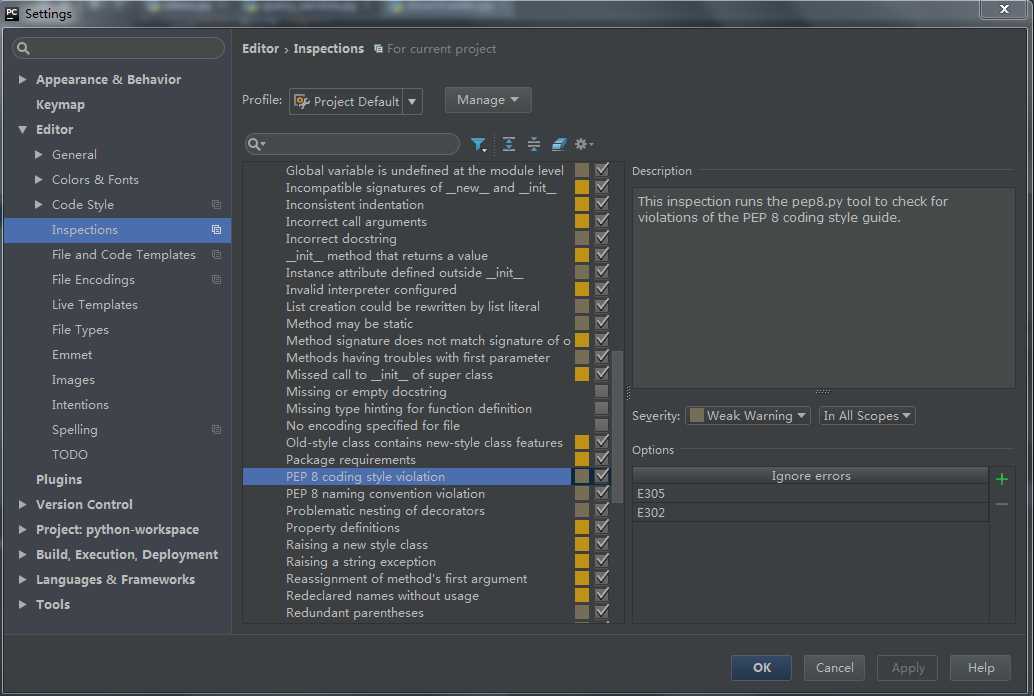Expand Appearance & Behavior section

(22, 79)
